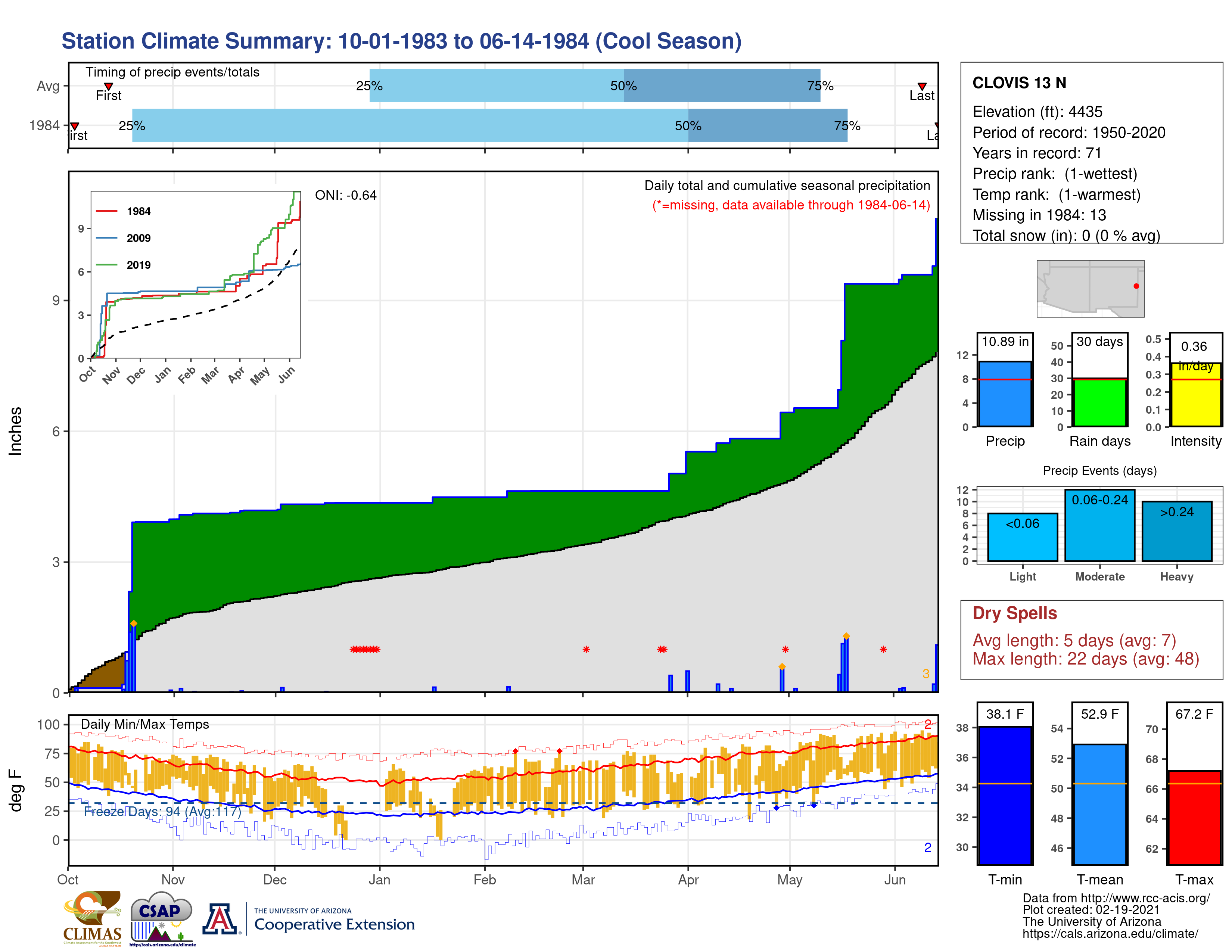Viewport: 1232px width, 952px height.
Task: Click the station location map thumbnail
Action: 1091,288
